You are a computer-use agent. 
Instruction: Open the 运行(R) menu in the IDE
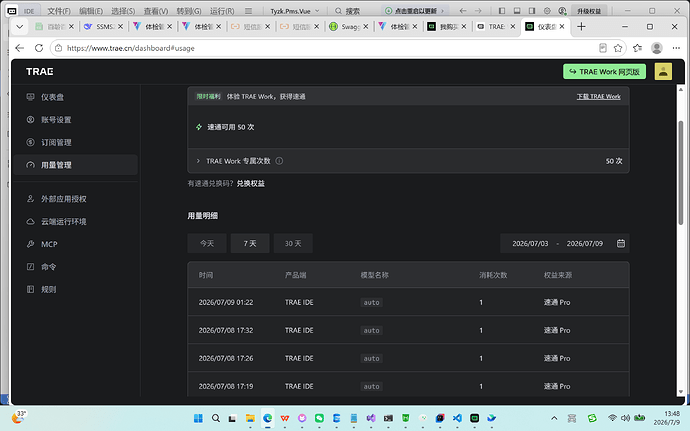point(222,11)
